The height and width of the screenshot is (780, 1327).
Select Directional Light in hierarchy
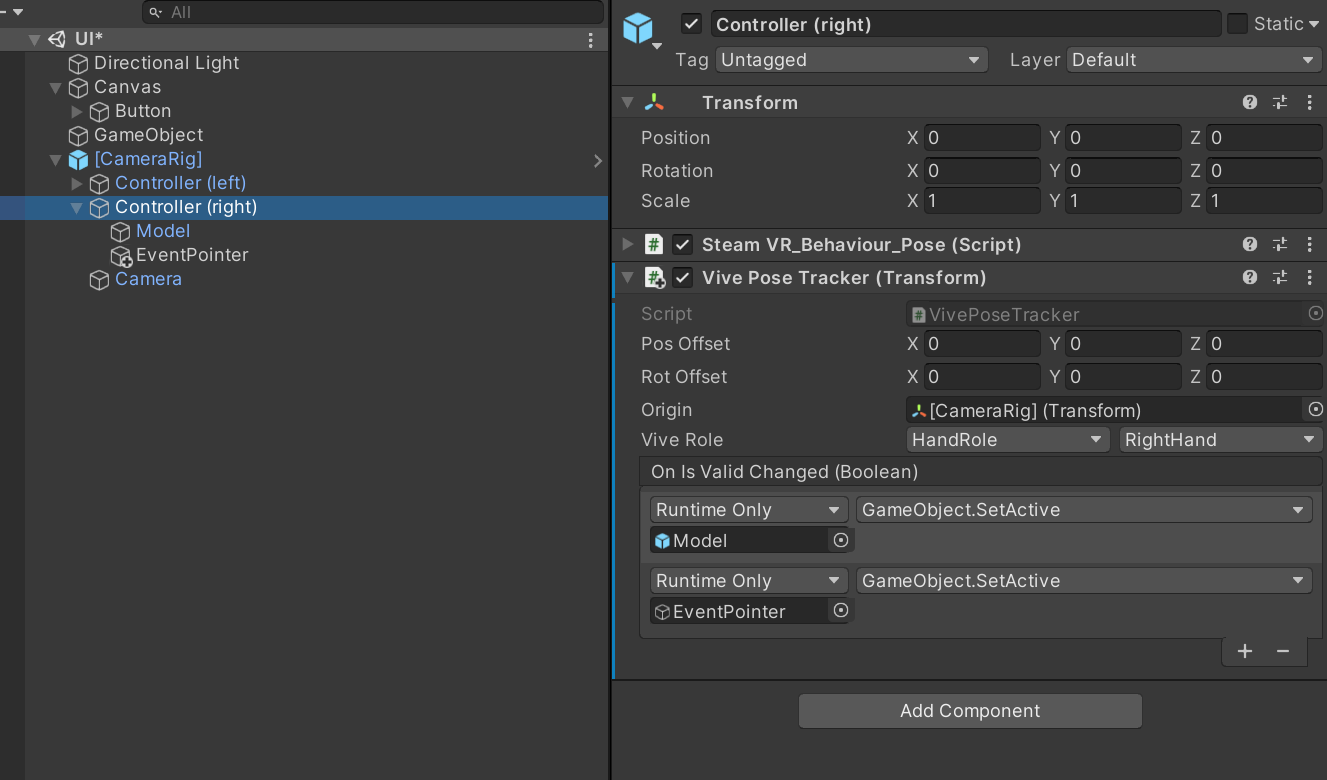pos(166,63)
